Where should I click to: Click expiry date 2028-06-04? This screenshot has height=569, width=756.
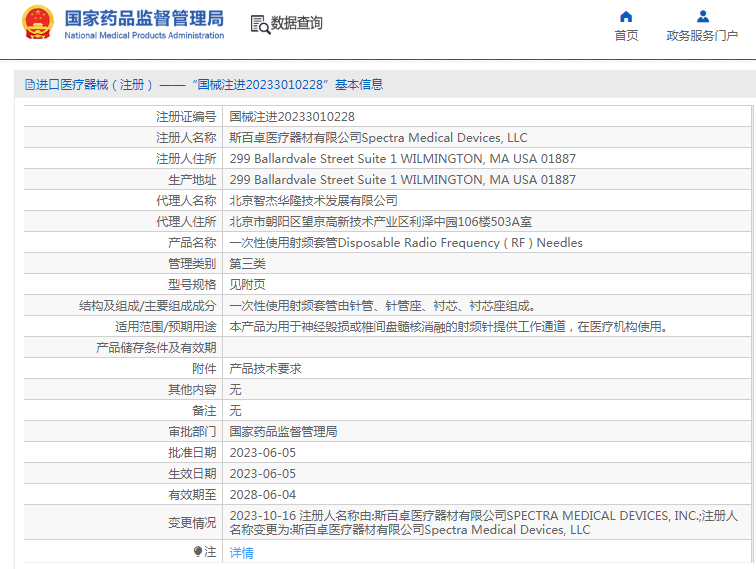263,495
